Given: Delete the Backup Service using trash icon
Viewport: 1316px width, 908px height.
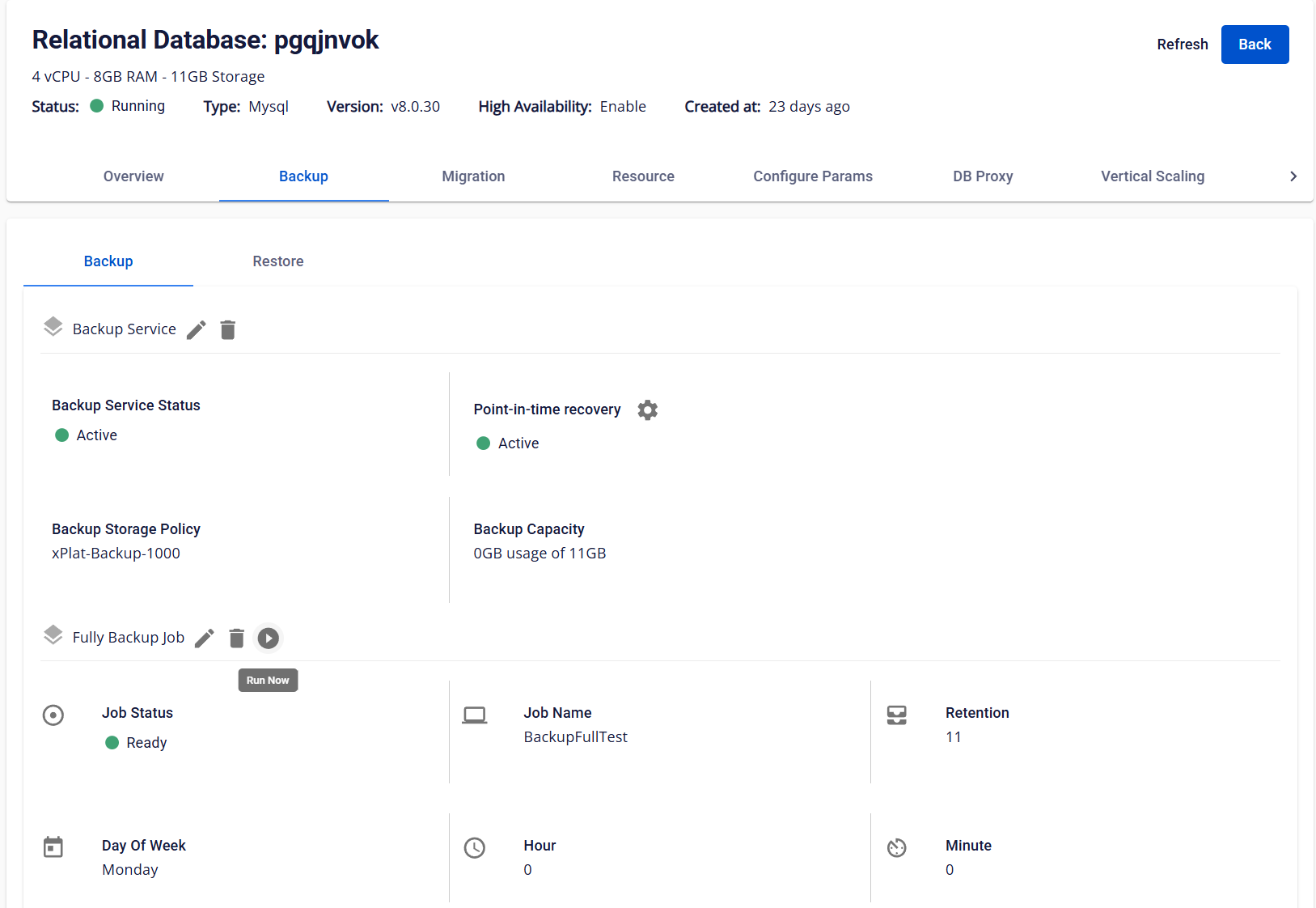Looking at the screenshot, I should [x=228, y=330].
